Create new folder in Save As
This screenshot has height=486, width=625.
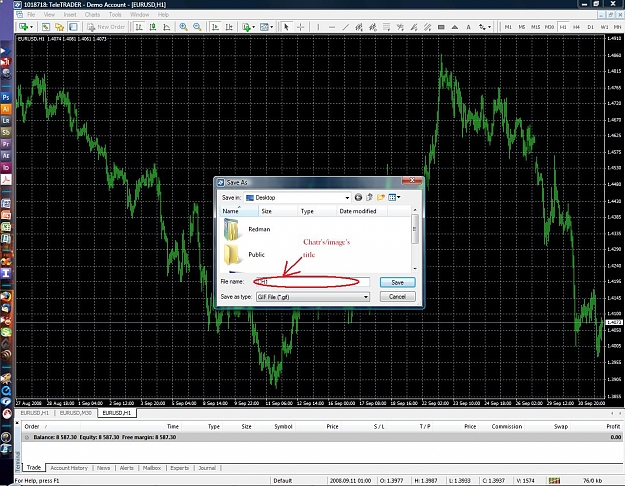(x=381, y=197)
